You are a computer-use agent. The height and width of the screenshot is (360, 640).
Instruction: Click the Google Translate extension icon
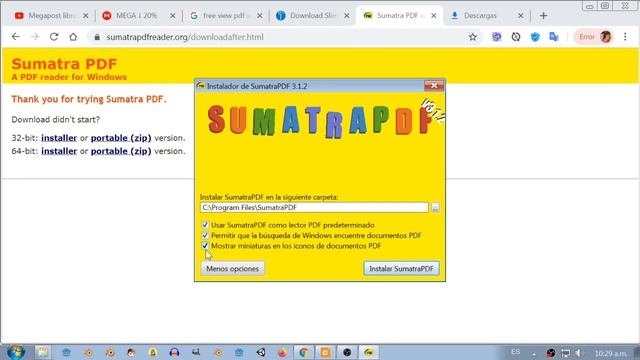click(x=554, y=37)
